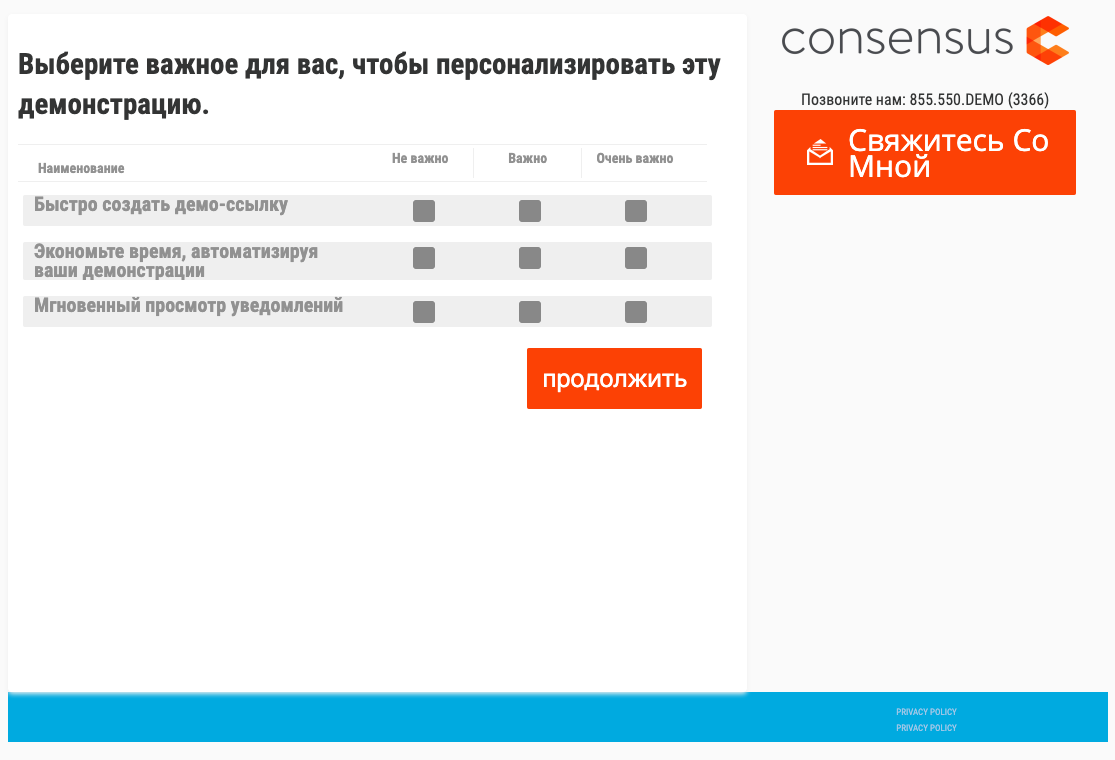Click the 'Свяжитесь Со Мной' button

[x=924, y=152]
